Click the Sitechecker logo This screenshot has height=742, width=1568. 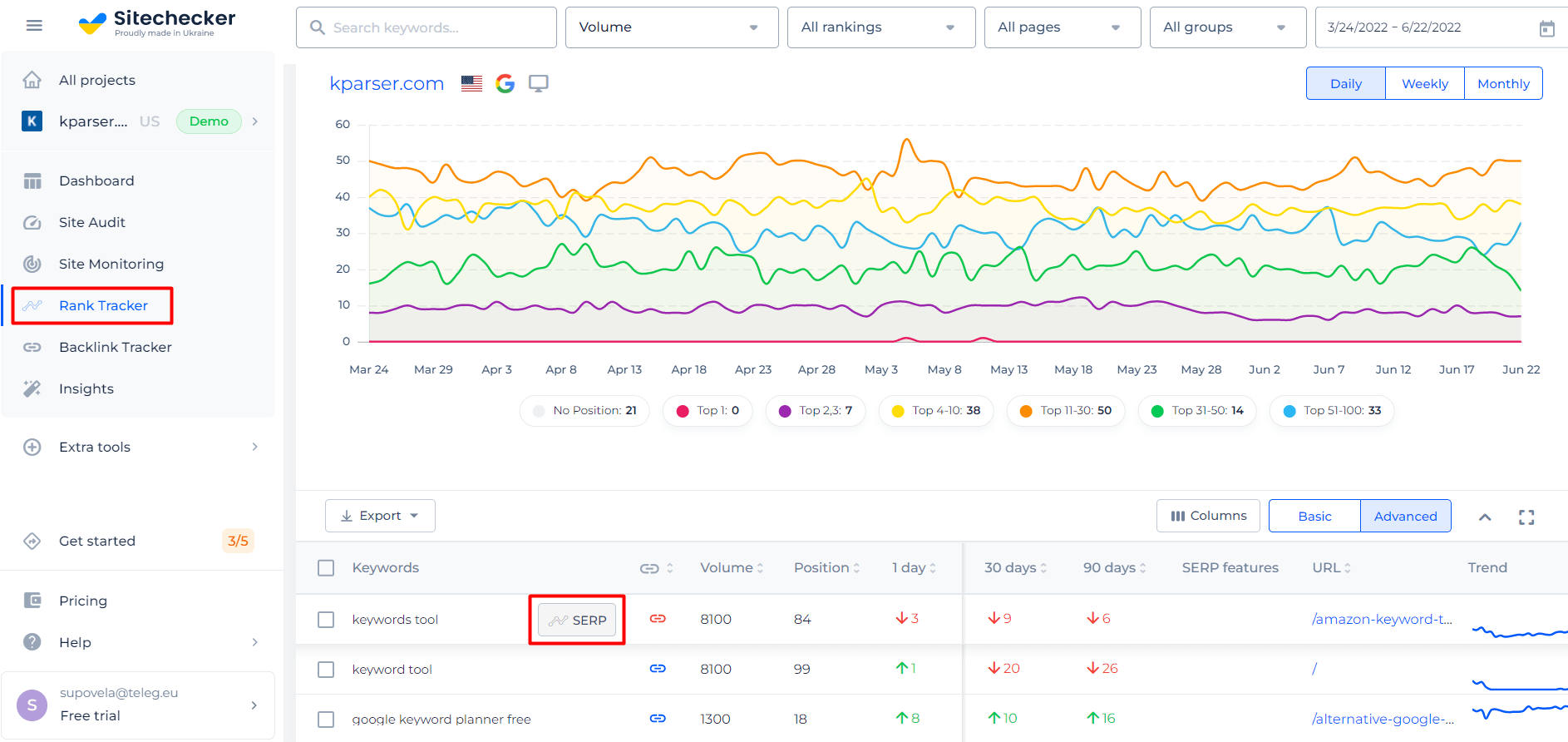click(157, 23)
